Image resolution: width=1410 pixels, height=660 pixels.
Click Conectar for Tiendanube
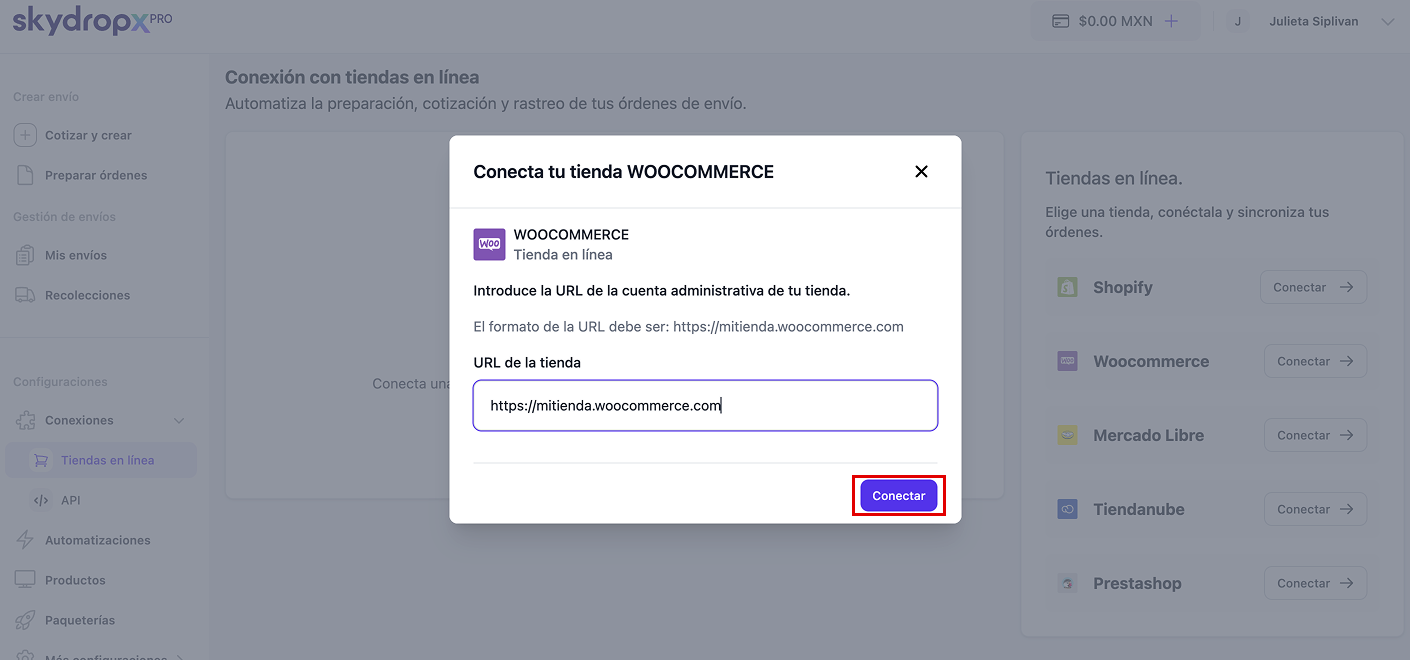click(1315, 509)
